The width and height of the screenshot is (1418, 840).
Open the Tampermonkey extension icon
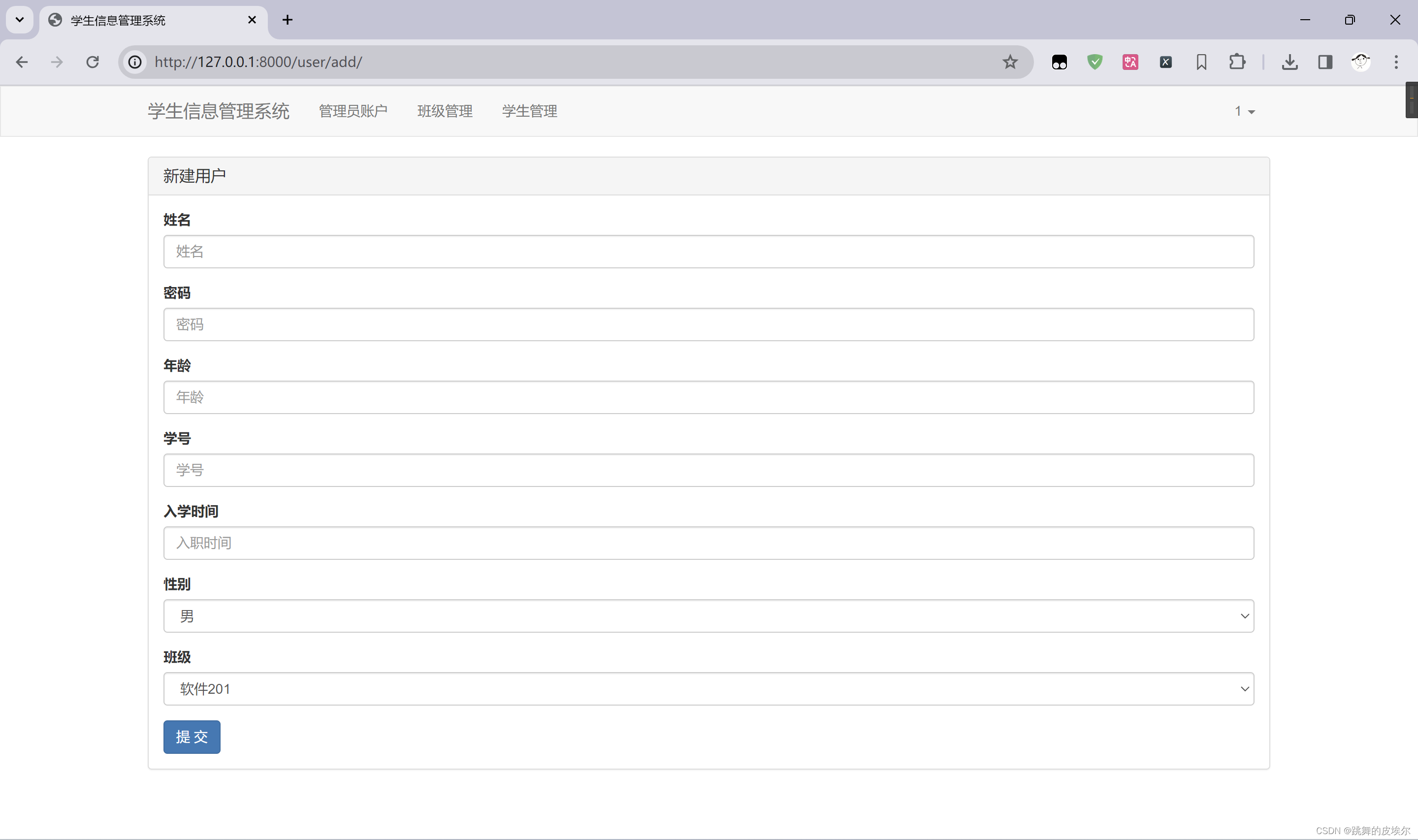click(1059, 62)
